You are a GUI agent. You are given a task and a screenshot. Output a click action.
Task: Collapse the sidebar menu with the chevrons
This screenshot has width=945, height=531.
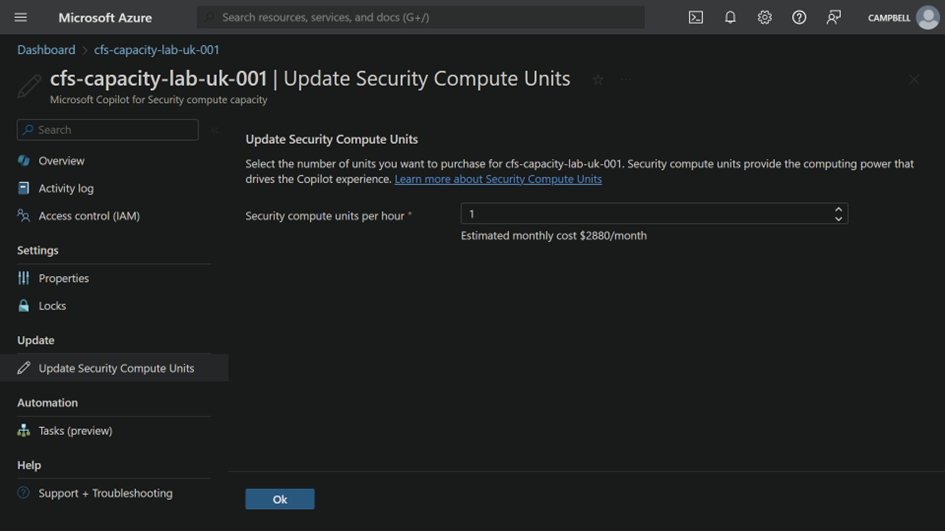pyautogui.click(x=214, y=130)
